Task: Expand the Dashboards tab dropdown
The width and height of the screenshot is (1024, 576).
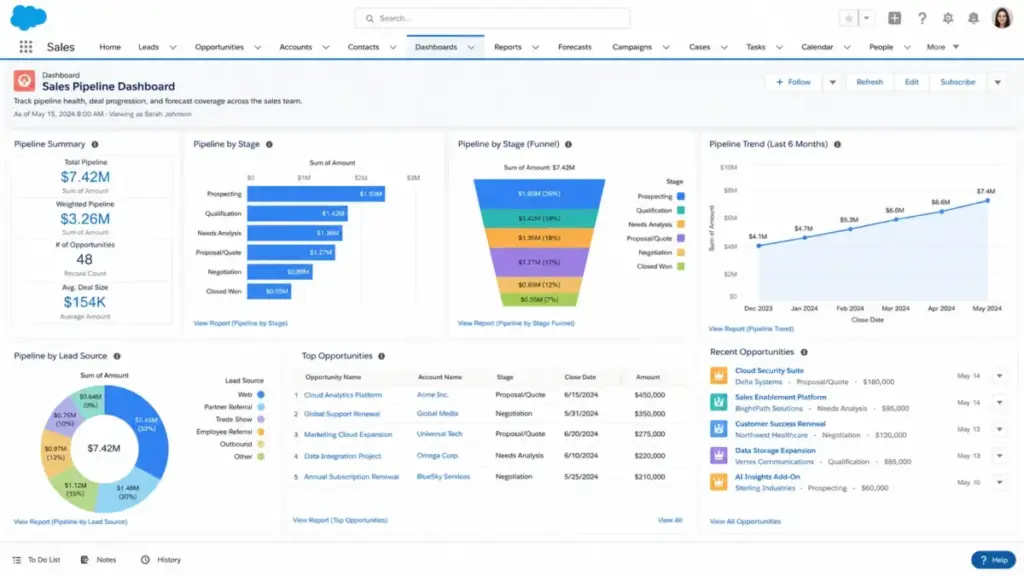Action: [x=471, y=47]
